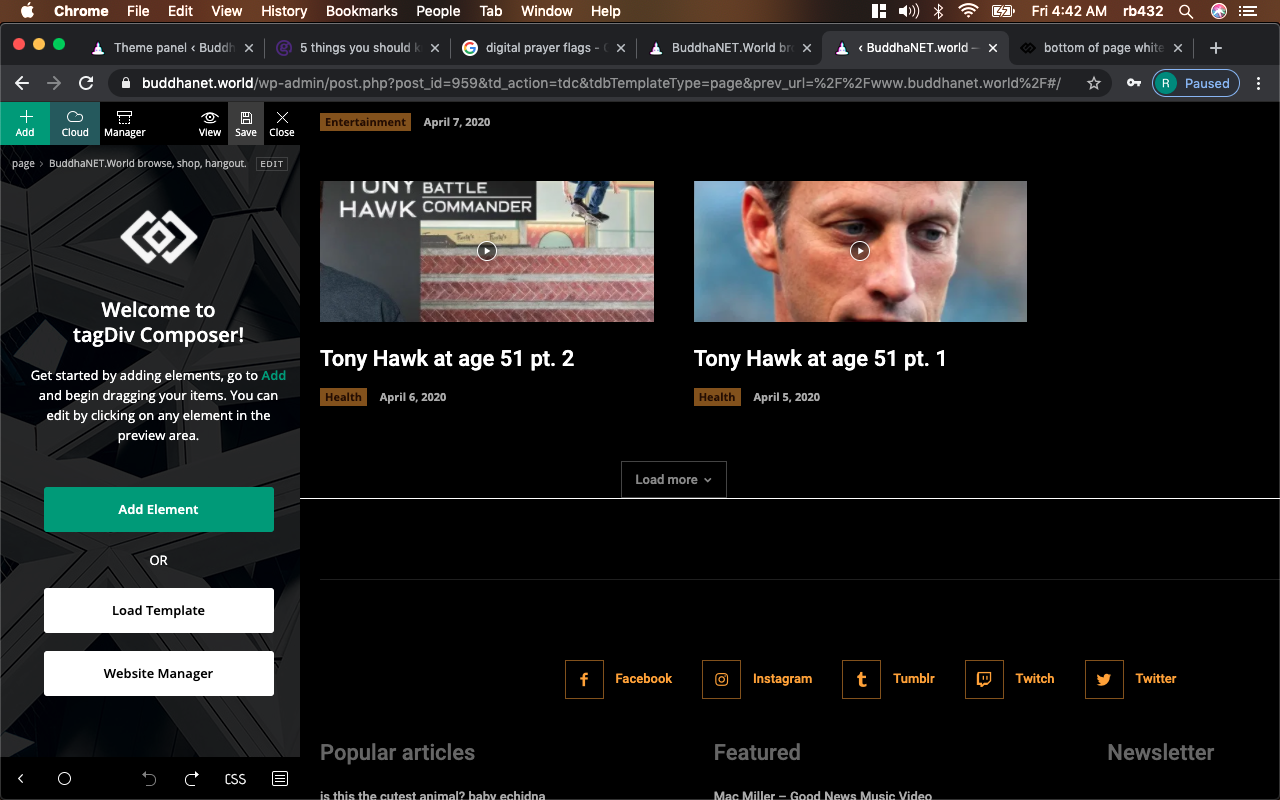The width and height of the screenshot is (1280, 800).
Task: Click the Featured section heading
Action: (757, 752)
